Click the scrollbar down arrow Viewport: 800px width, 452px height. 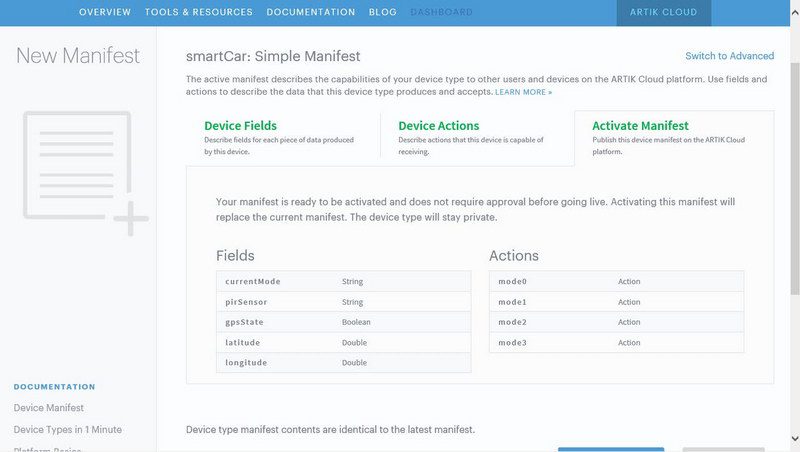pyautogui.click(x=794, y=438)
